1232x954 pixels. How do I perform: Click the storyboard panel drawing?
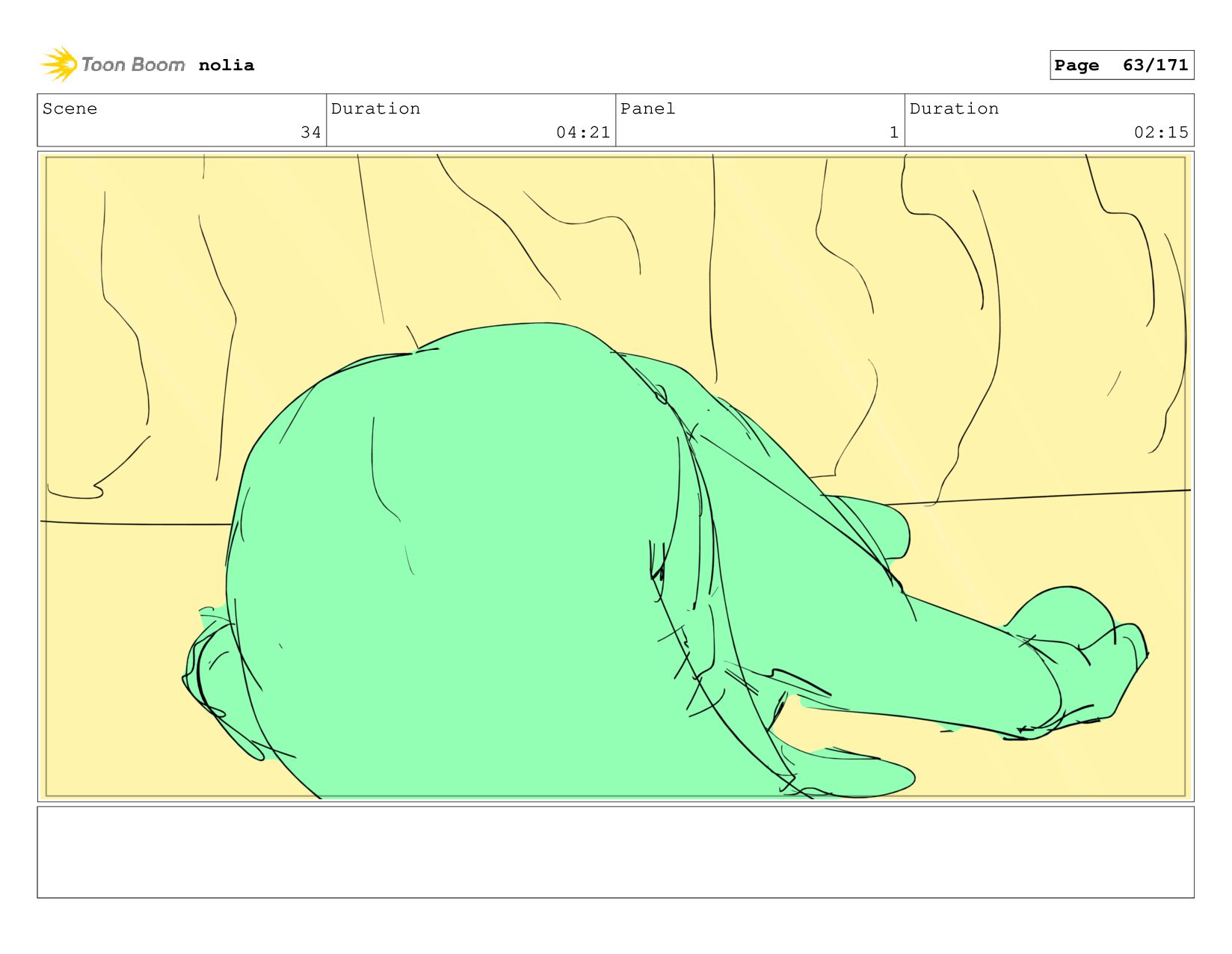(615, 476)
